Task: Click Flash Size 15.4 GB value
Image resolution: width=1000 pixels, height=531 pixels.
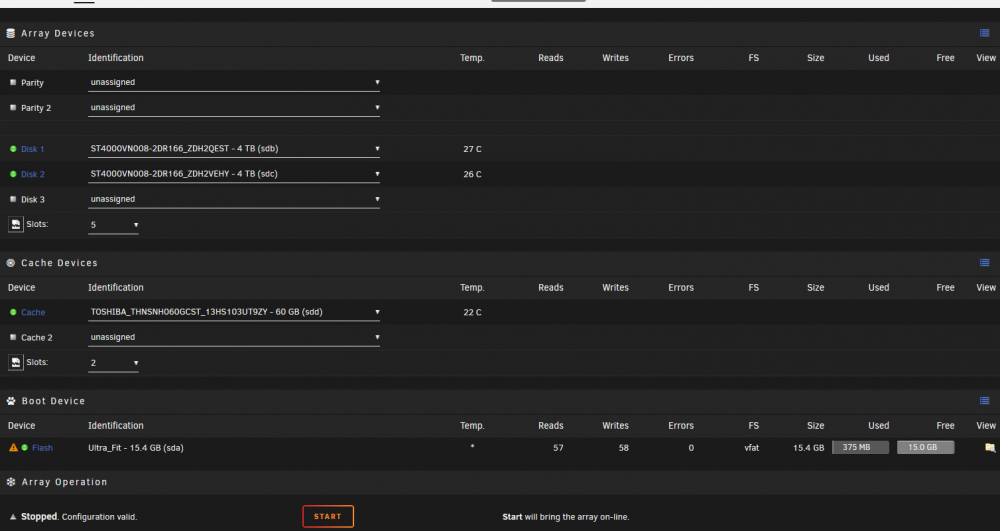Action: [x=809, y=448]
